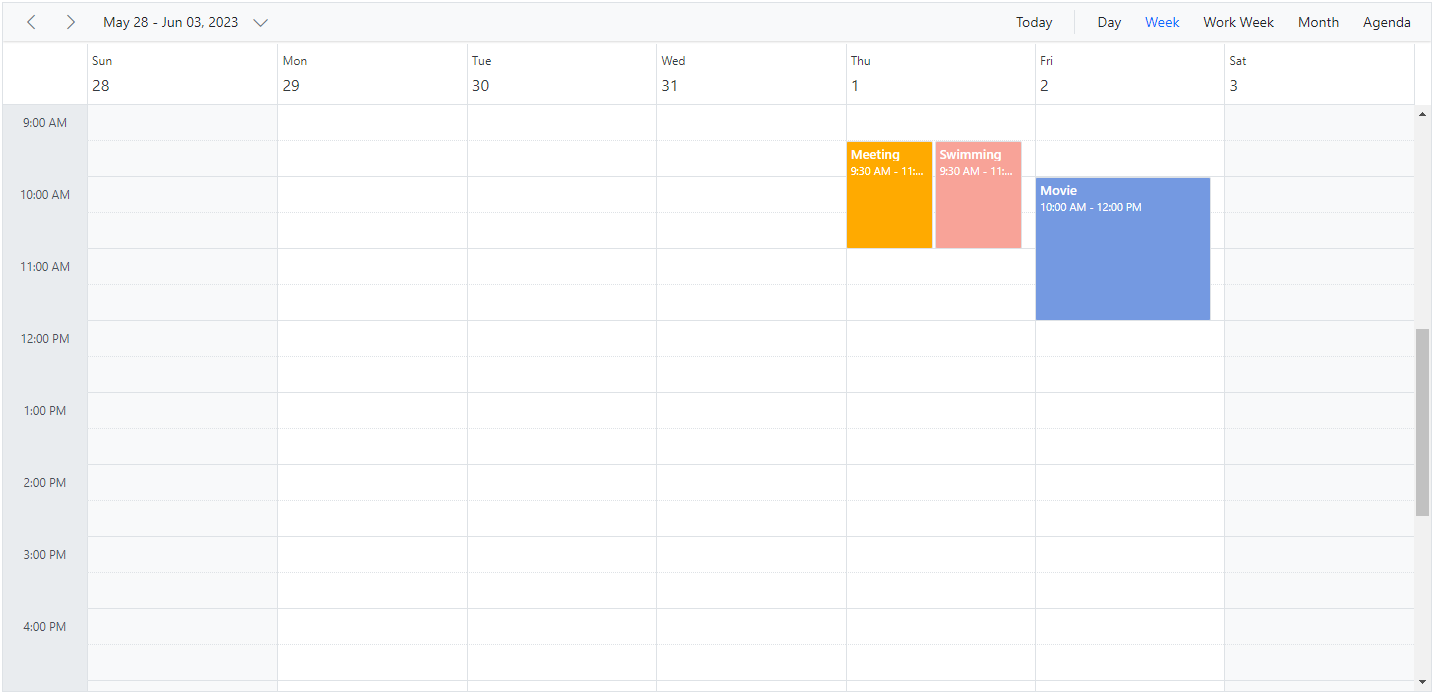This screenshot has width=1436, height=695.
Task: Click the 12:00 PM time label
Action: pyautogui.click(x=45, y=339)
